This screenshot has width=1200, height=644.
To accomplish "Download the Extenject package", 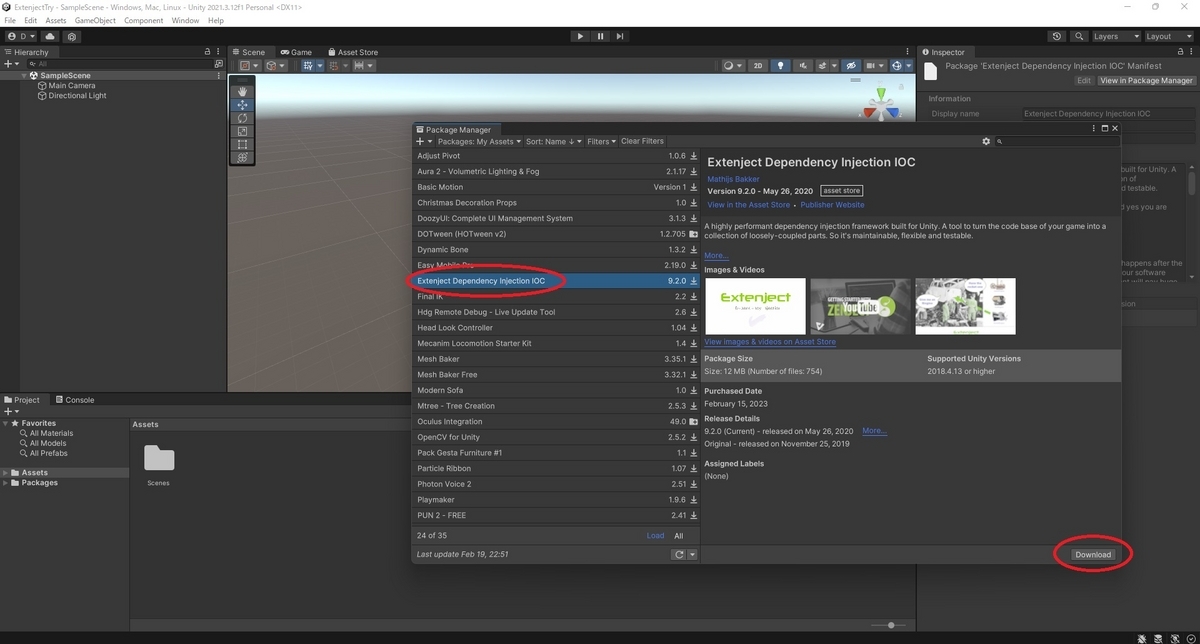I will [1092, 554].
